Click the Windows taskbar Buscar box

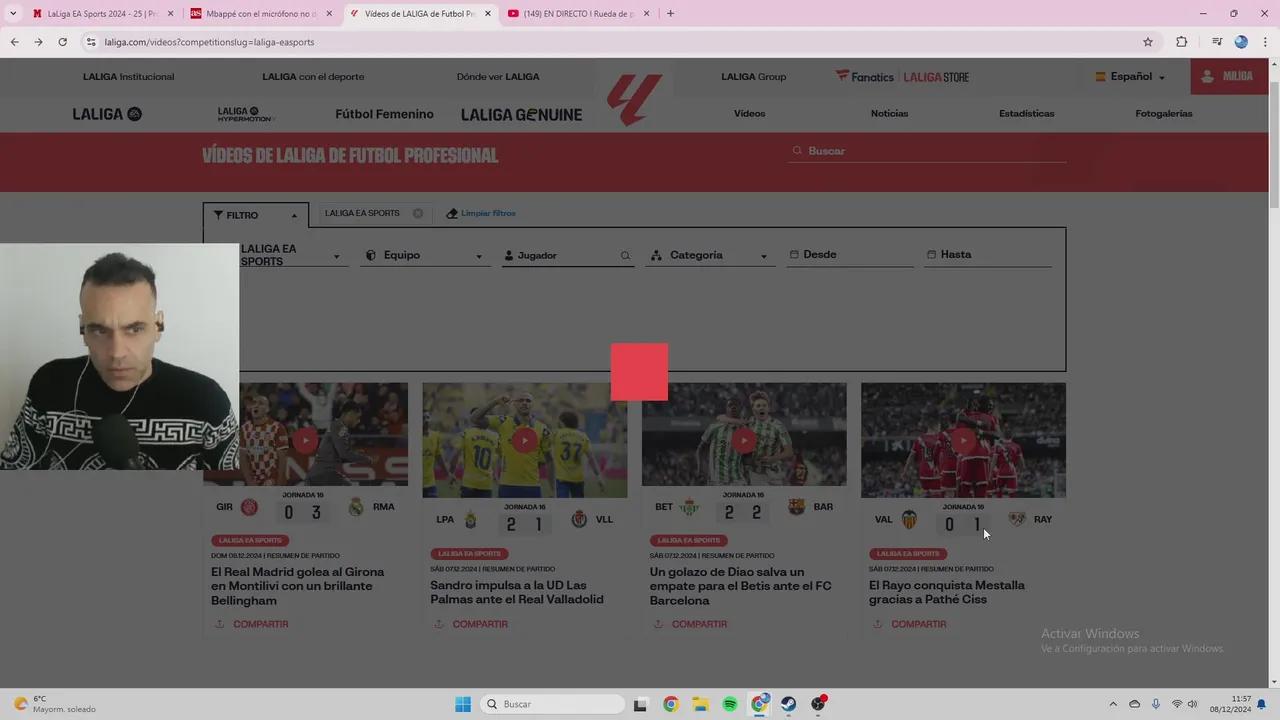click(x=553, y=704)
